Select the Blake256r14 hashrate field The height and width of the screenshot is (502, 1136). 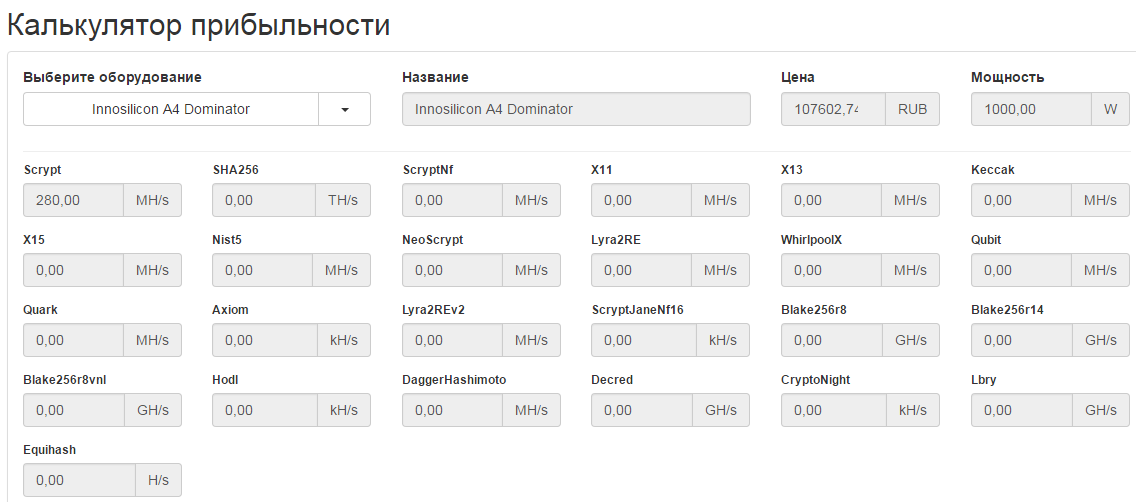coord(1021,340)
